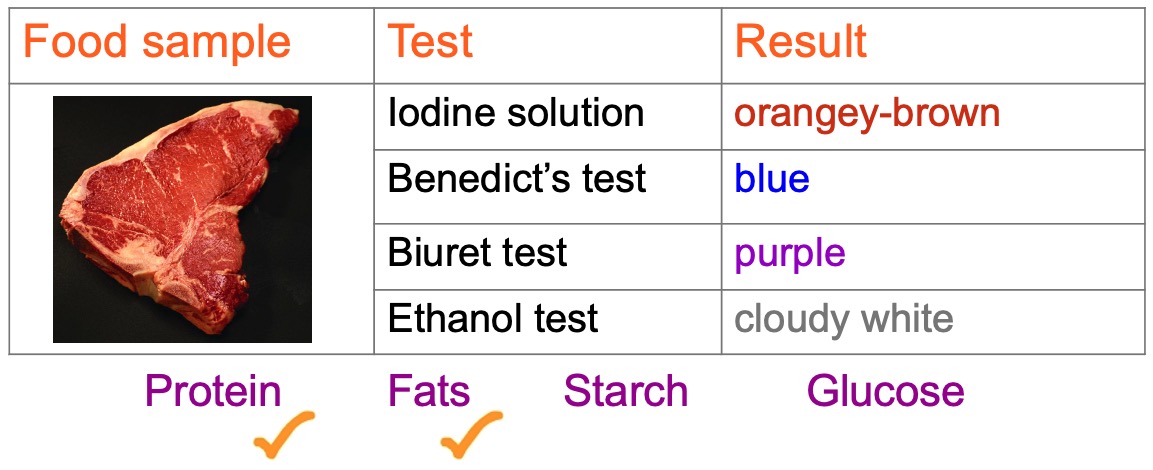
Task: Select the Iodine solution cell
Action: coord(516,113)
